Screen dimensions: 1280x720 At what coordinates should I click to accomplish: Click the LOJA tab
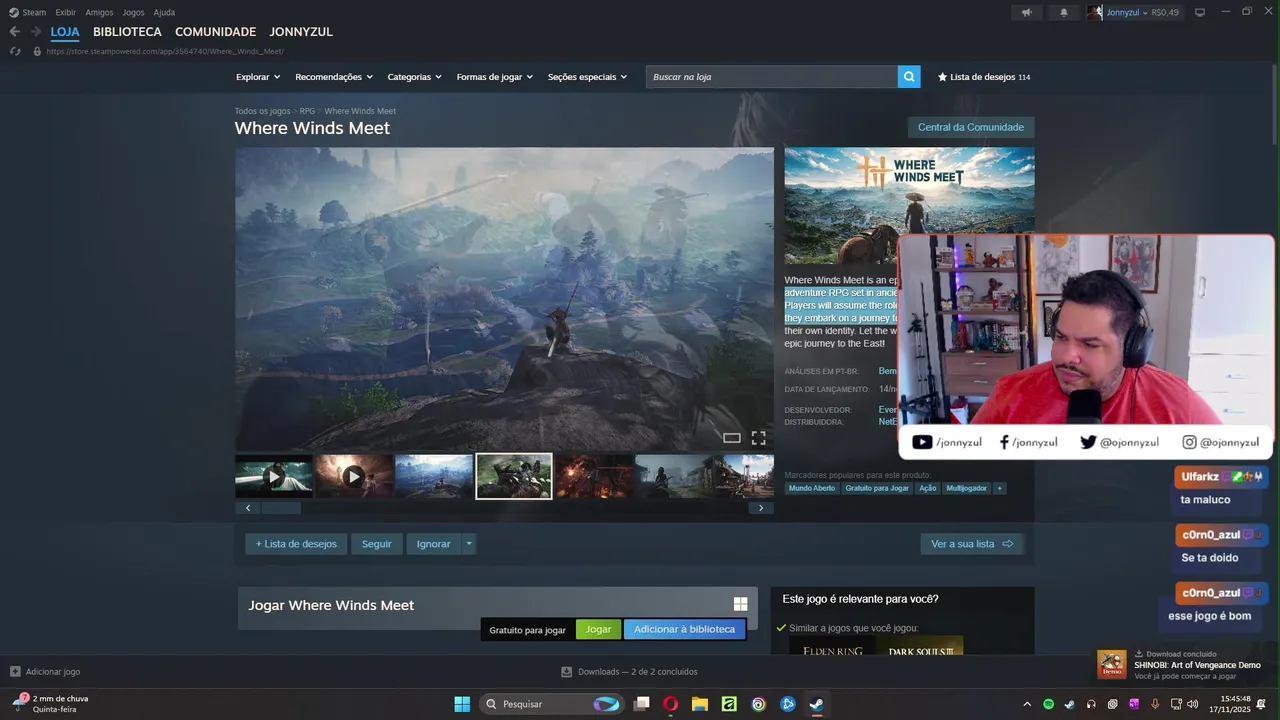click(x=65, y=32)
